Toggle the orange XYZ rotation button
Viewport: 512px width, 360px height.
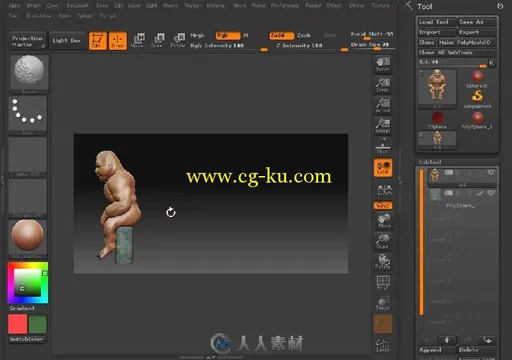coord(383,205)
